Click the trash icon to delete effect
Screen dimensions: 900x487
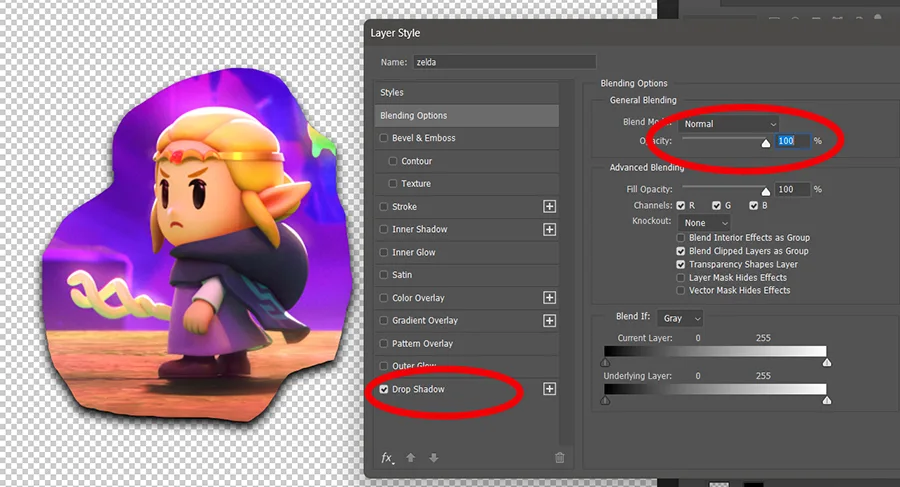tap(559, 458)
